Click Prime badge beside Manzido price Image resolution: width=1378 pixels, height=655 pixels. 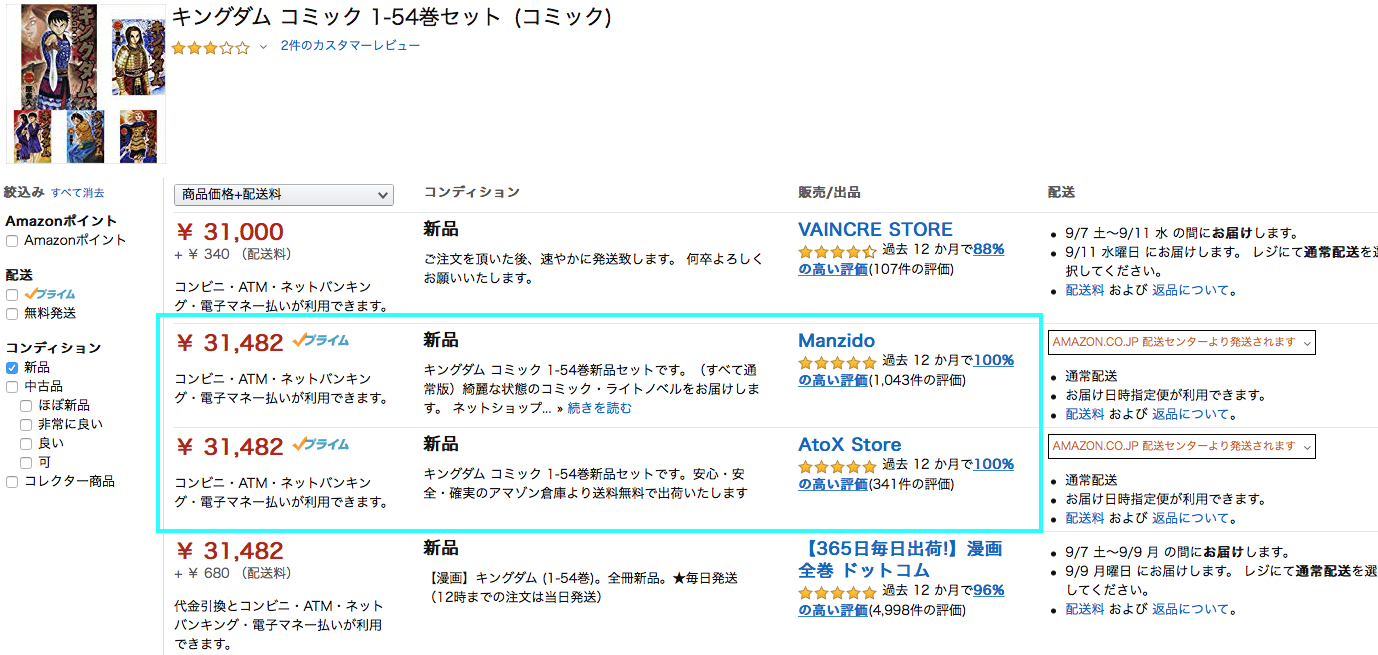pyautogui.click(x=320, y=341)
